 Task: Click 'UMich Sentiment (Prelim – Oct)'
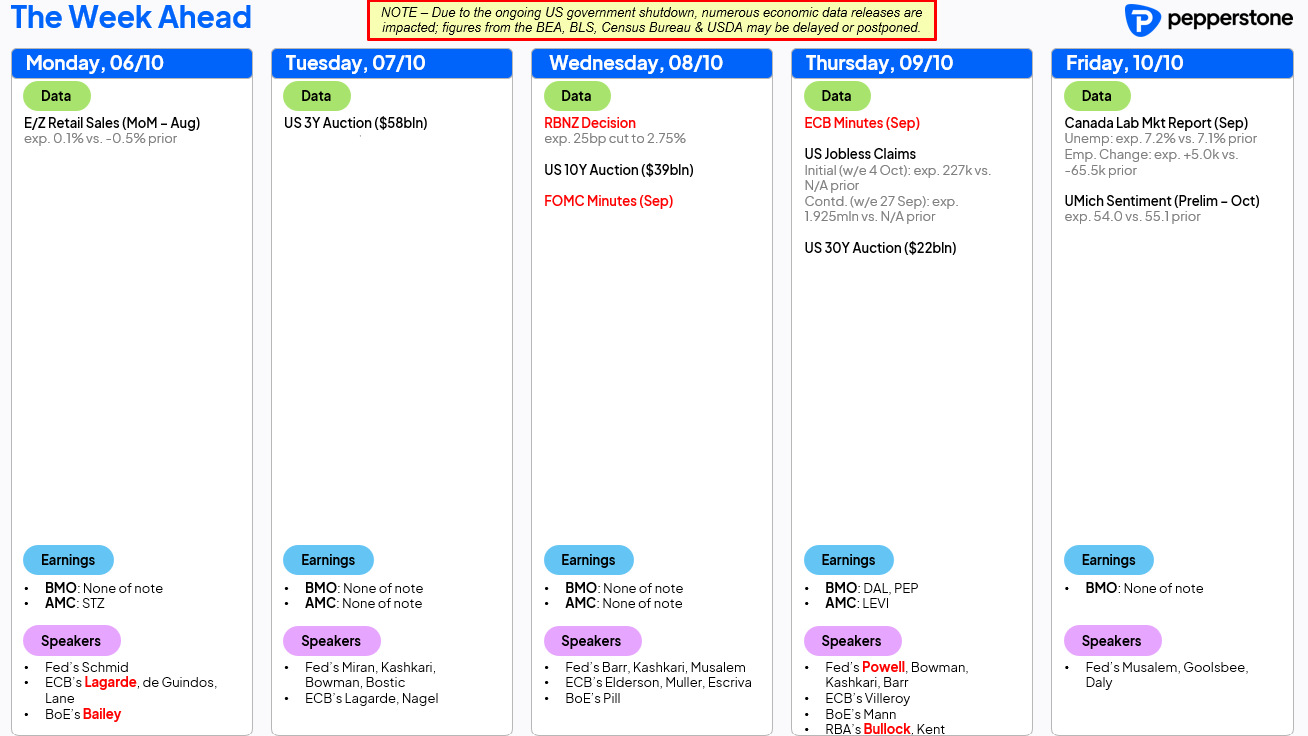1162,201
